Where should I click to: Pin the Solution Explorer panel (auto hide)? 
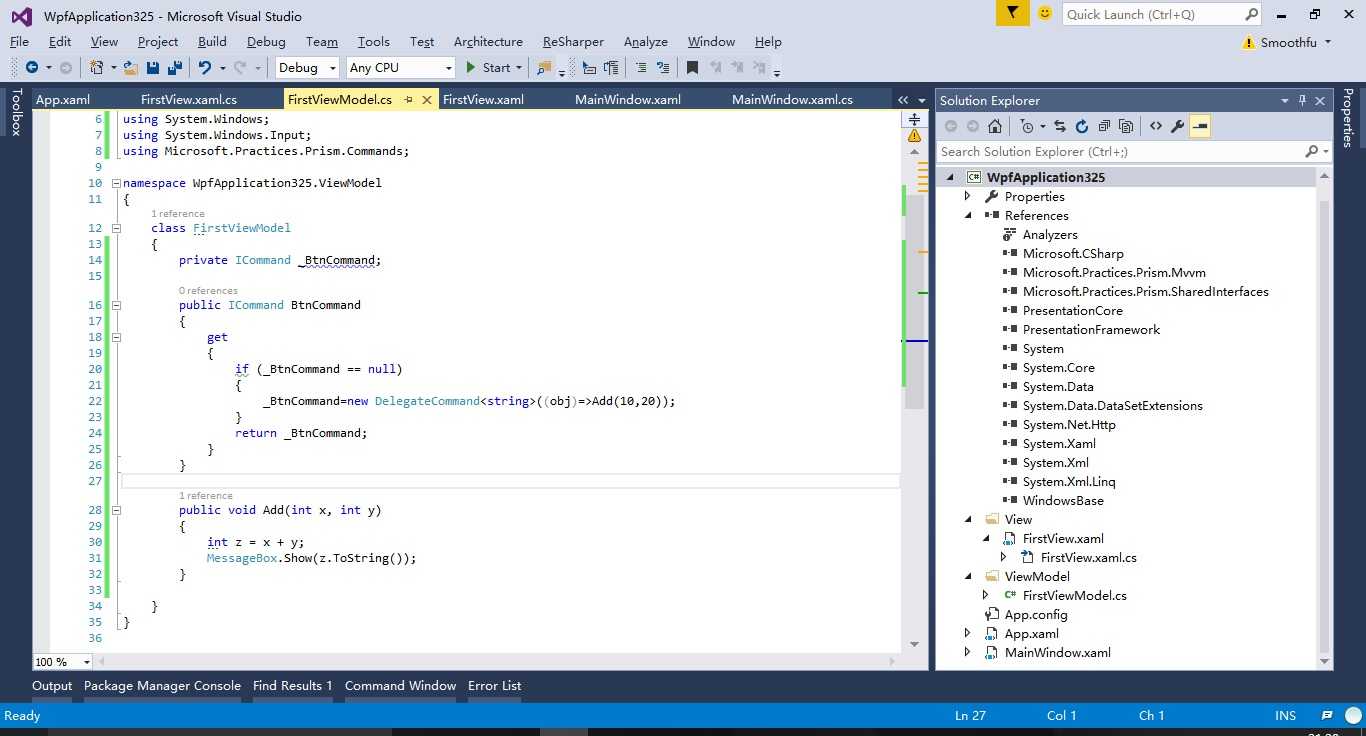point(1302,100)
